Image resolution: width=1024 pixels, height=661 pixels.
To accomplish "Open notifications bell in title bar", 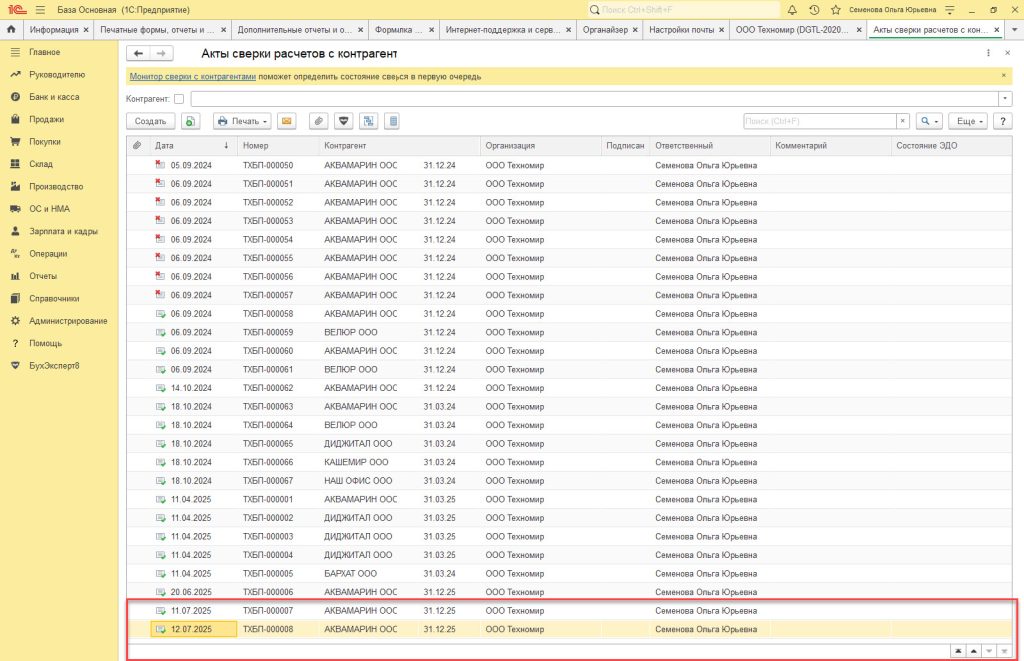I will [792, 10].
